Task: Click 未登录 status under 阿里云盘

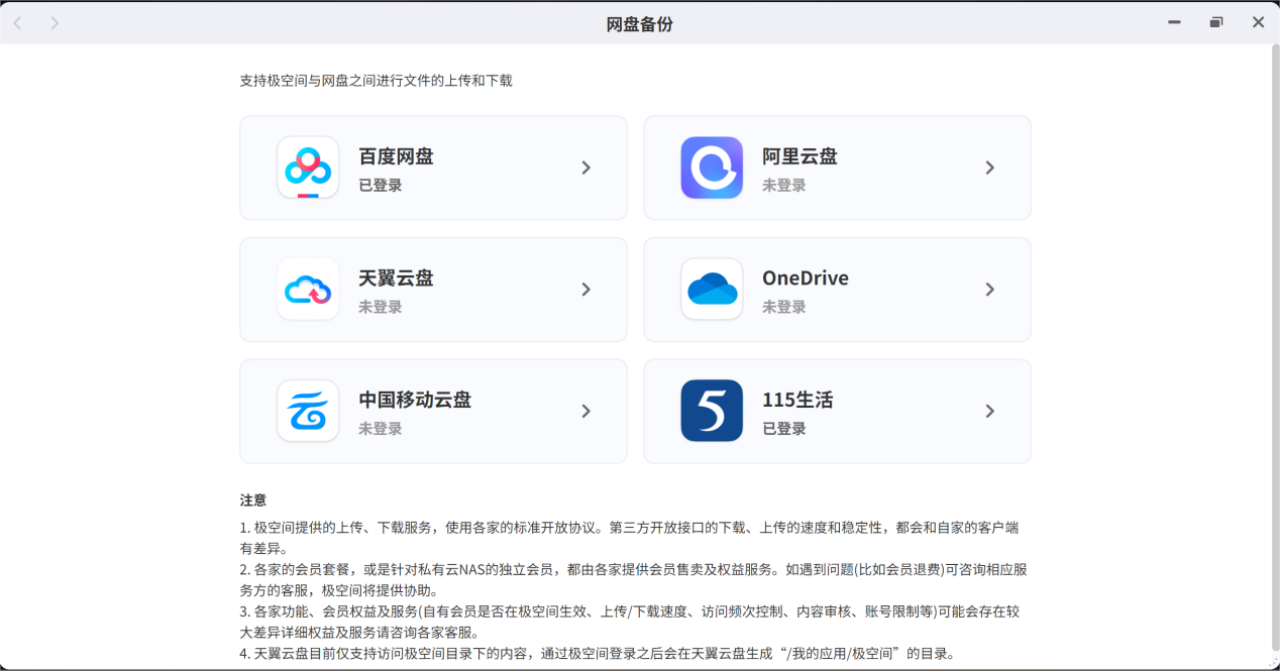Action: 784,185
